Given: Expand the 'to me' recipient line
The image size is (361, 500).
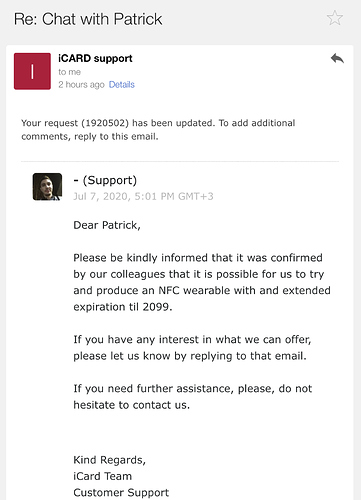Looking at the screenshot, I should pos(70,72).
